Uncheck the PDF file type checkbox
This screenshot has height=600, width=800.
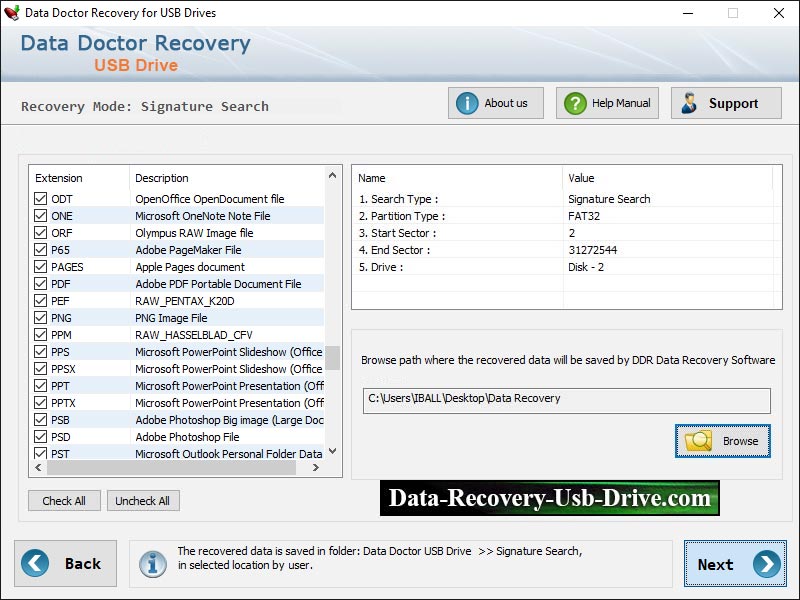pyautogui.click(x=40, y=283)
